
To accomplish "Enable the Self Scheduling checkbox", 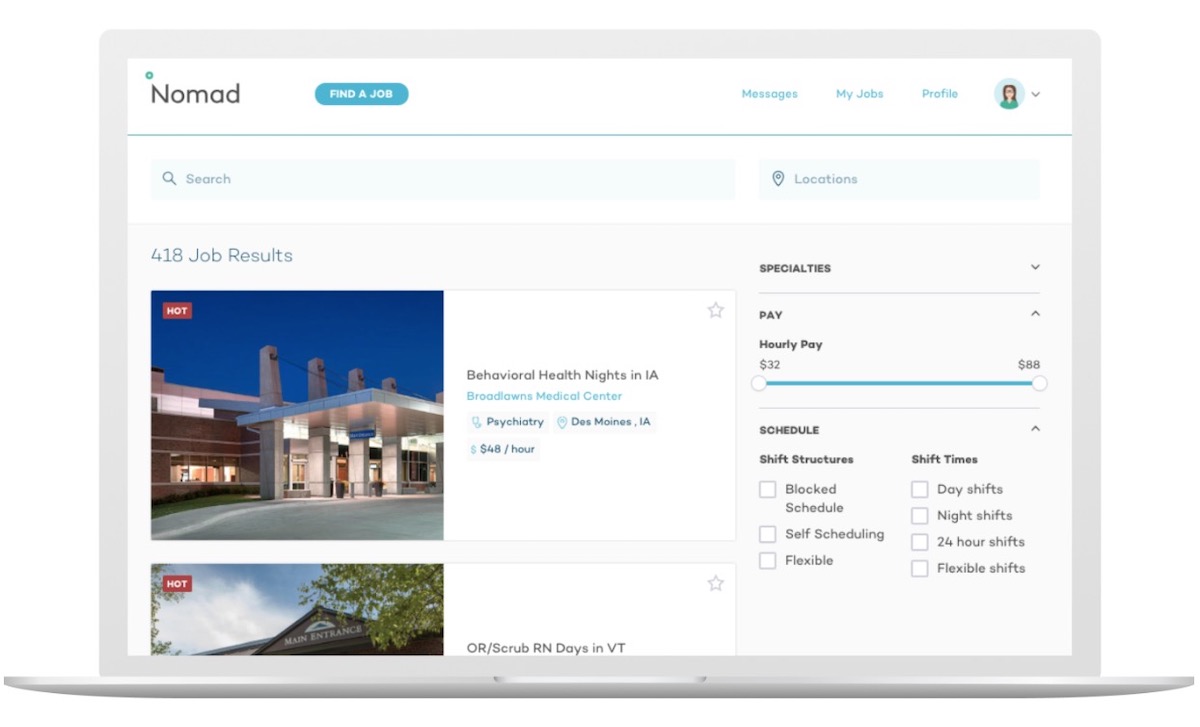I will tap(768, 534).
